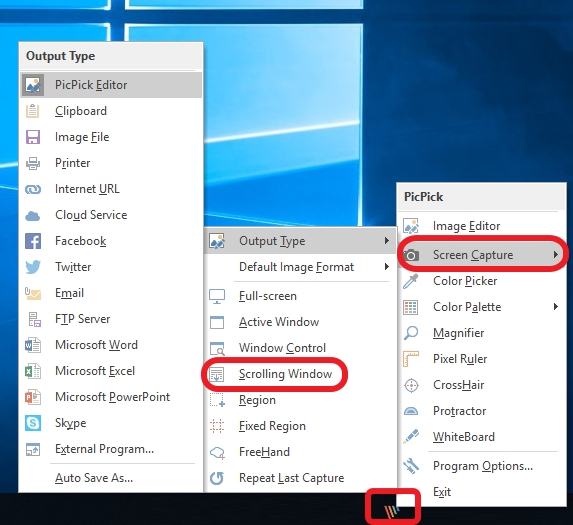Click the Repeat Last Capture icon
Screen dimensions: 573x525
click(217, 478)
